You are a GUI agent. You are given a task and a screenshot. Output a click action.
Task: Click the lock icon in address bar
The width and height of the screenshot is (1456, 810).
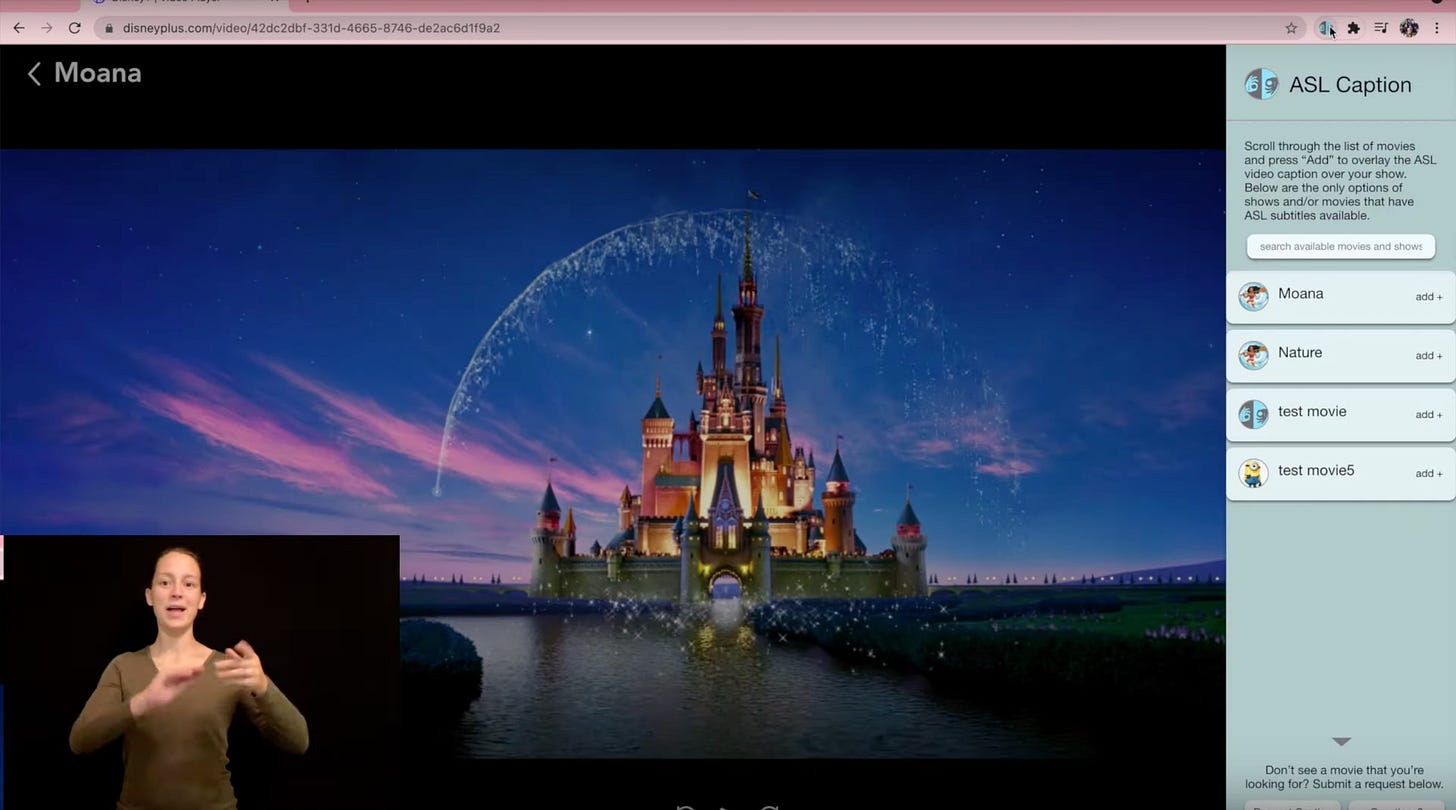click(109, 28)
